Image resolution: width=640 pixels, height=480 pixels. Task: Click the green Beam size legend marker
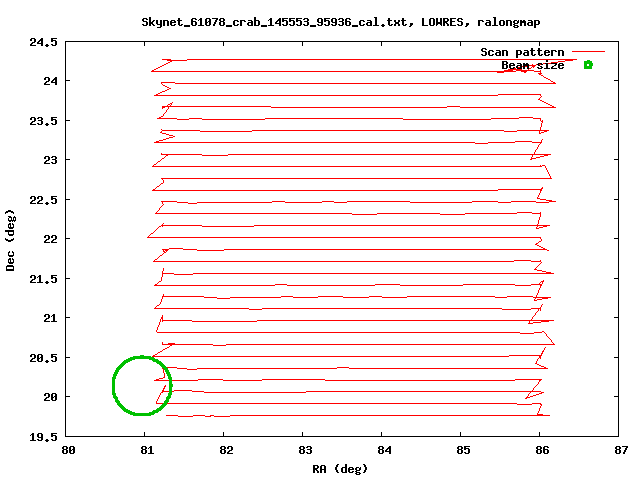coord(588,65)
